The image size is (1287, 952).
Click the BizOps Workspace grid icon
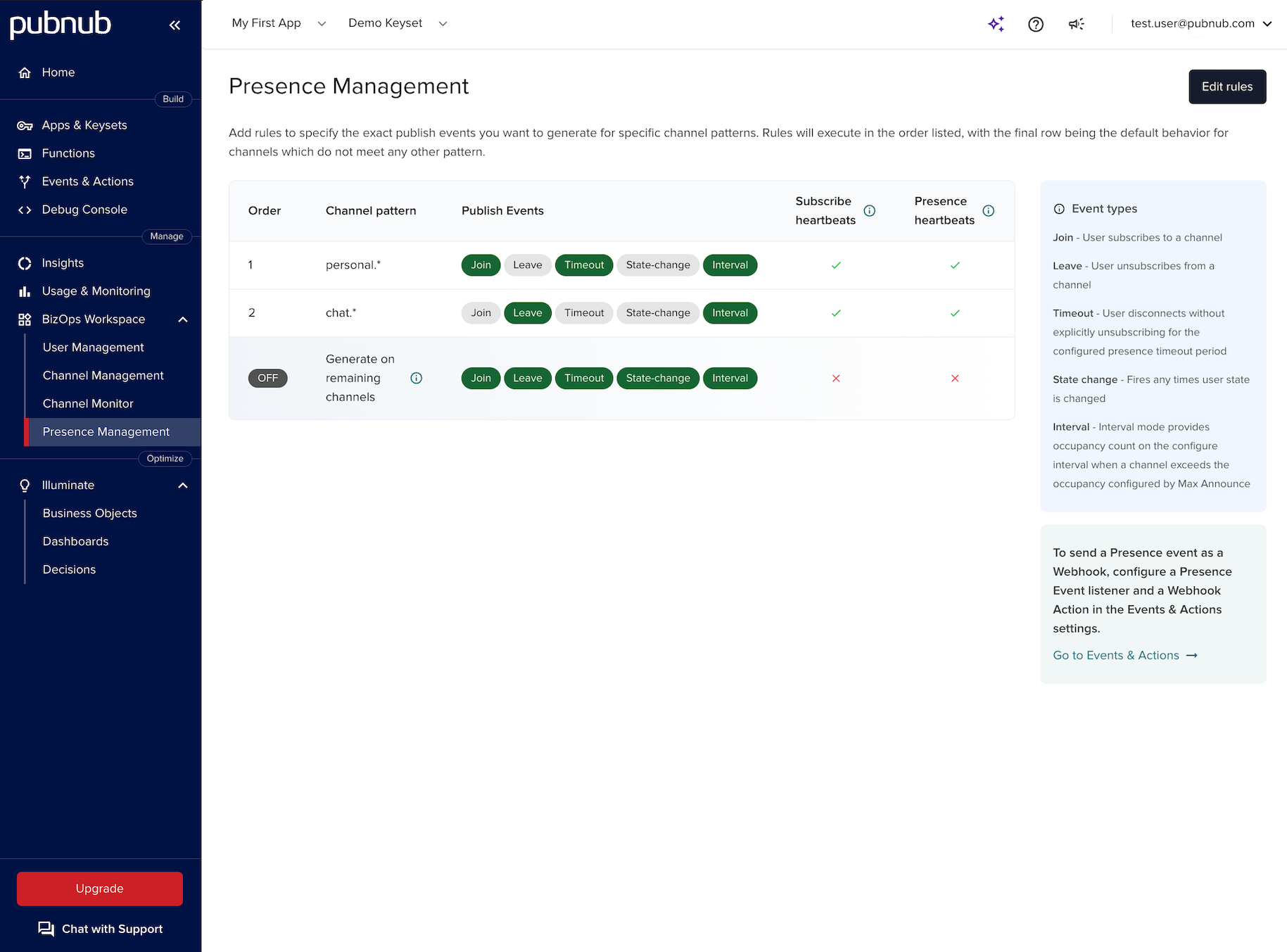tap(25, 319)
